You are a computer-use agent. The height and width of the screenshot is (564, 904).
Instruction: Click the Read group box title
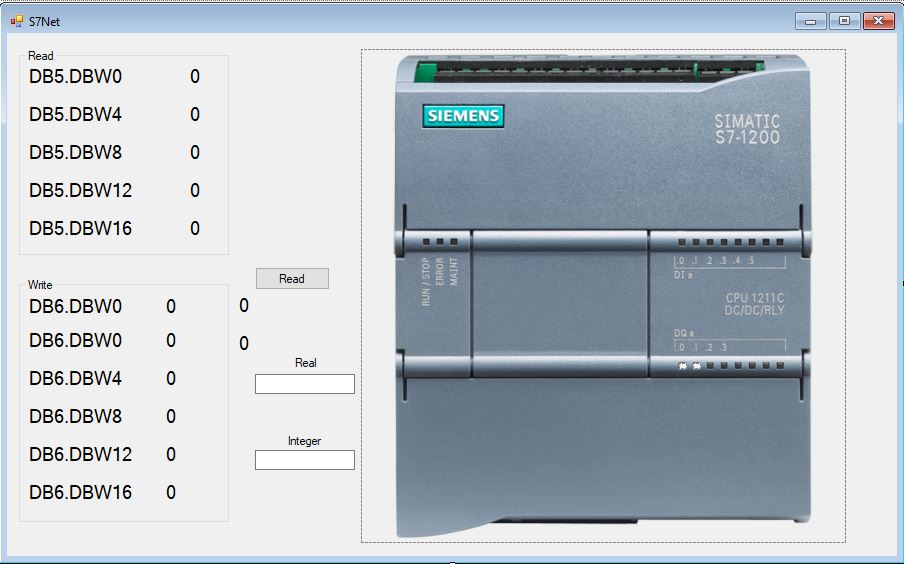(x=40, y=56)
